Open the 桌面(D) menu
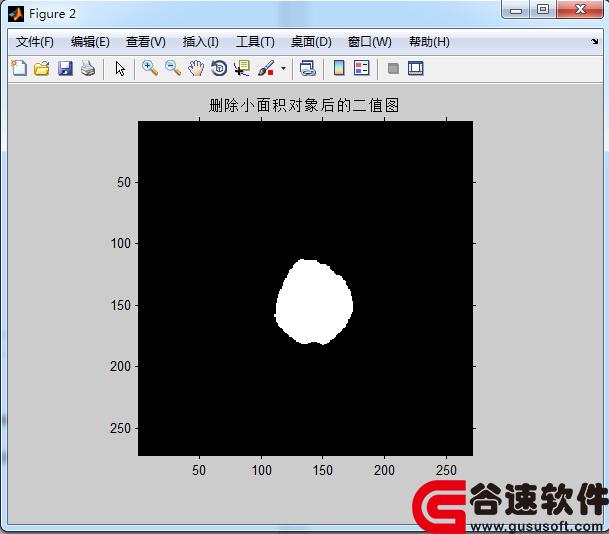 point(311,42)
